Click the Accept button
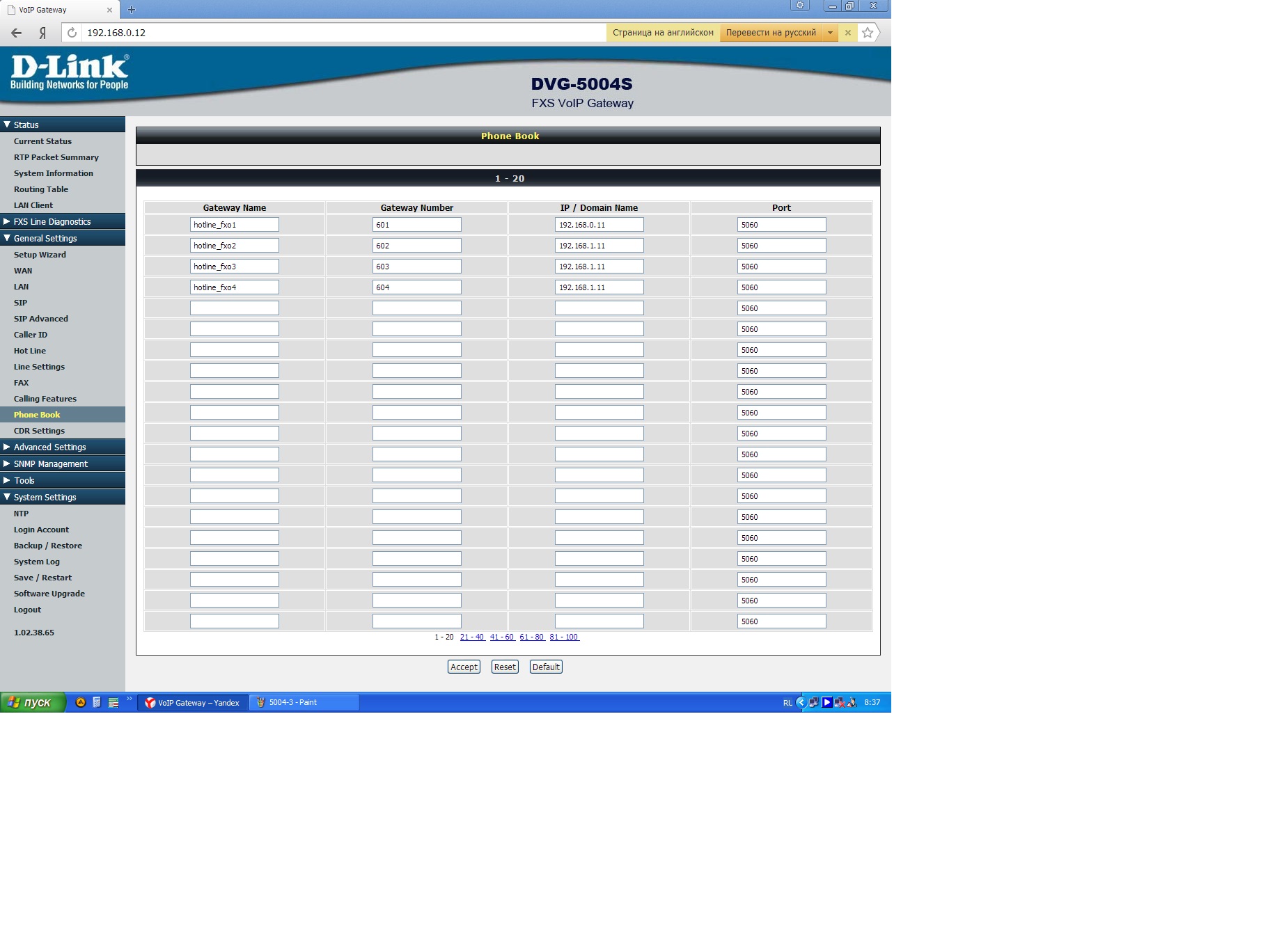 click(464, 667)
